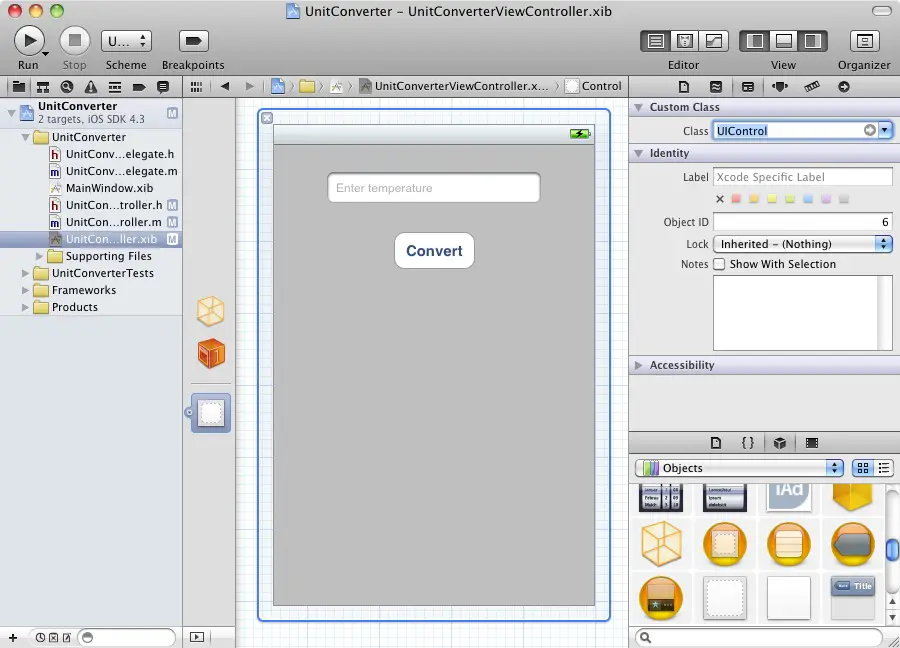900x648 pixels.
Task: Toggle Breakpoints in the toolbar
Action: (x=193, y=41)
